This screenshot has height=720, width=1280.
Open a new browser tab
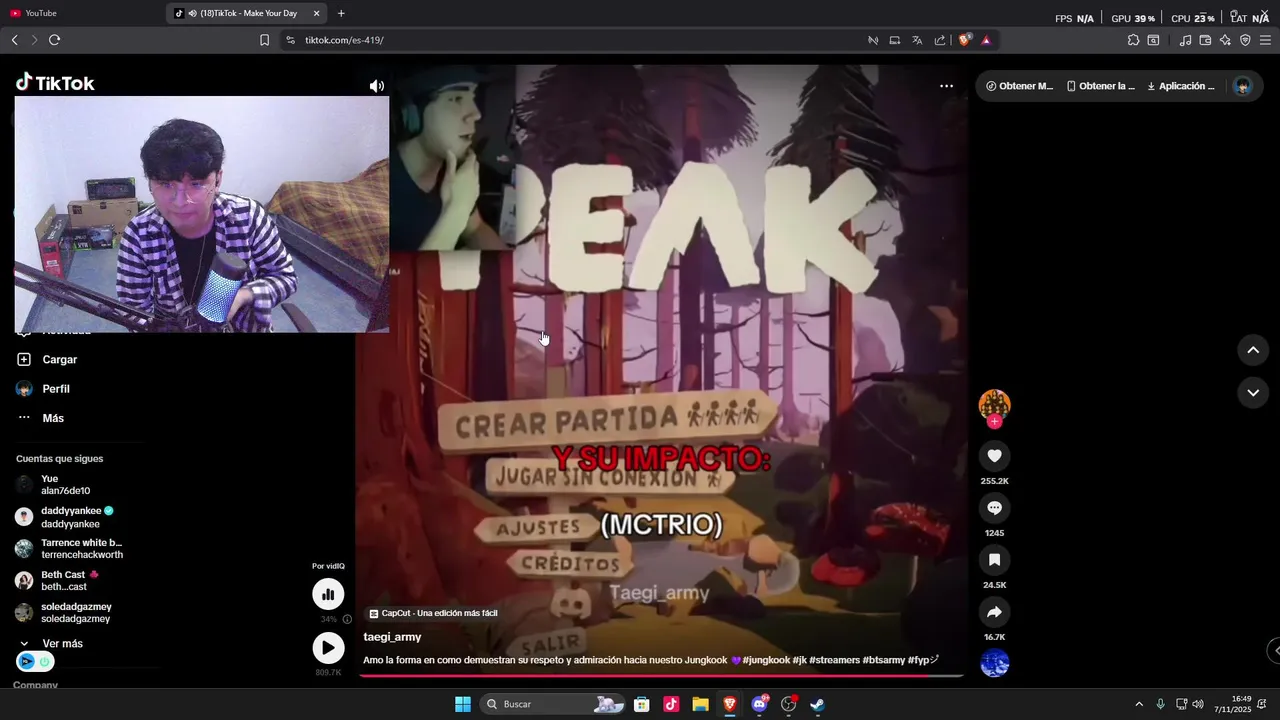(341, 13)
